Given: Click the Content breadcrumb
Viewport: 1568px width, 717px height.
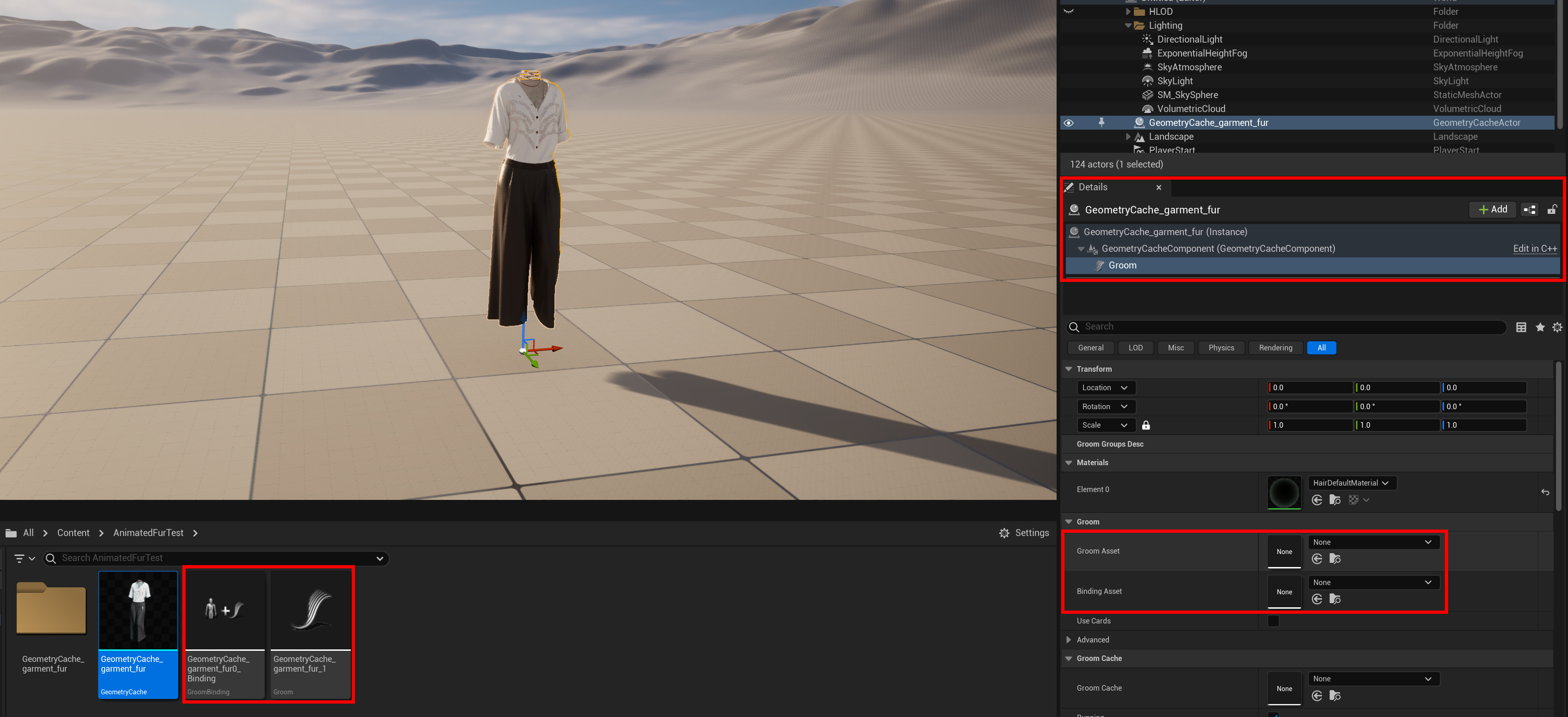Looking at the screenshot, I should tap(73, 533).
